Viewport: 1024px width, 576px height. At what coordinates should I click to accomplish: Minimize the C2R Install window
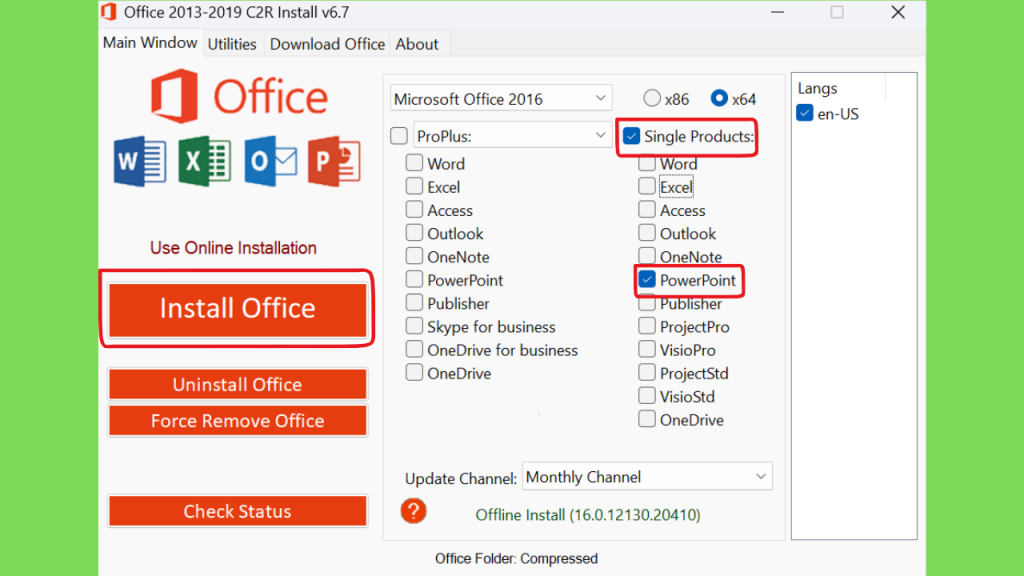(x=777, y=12)
